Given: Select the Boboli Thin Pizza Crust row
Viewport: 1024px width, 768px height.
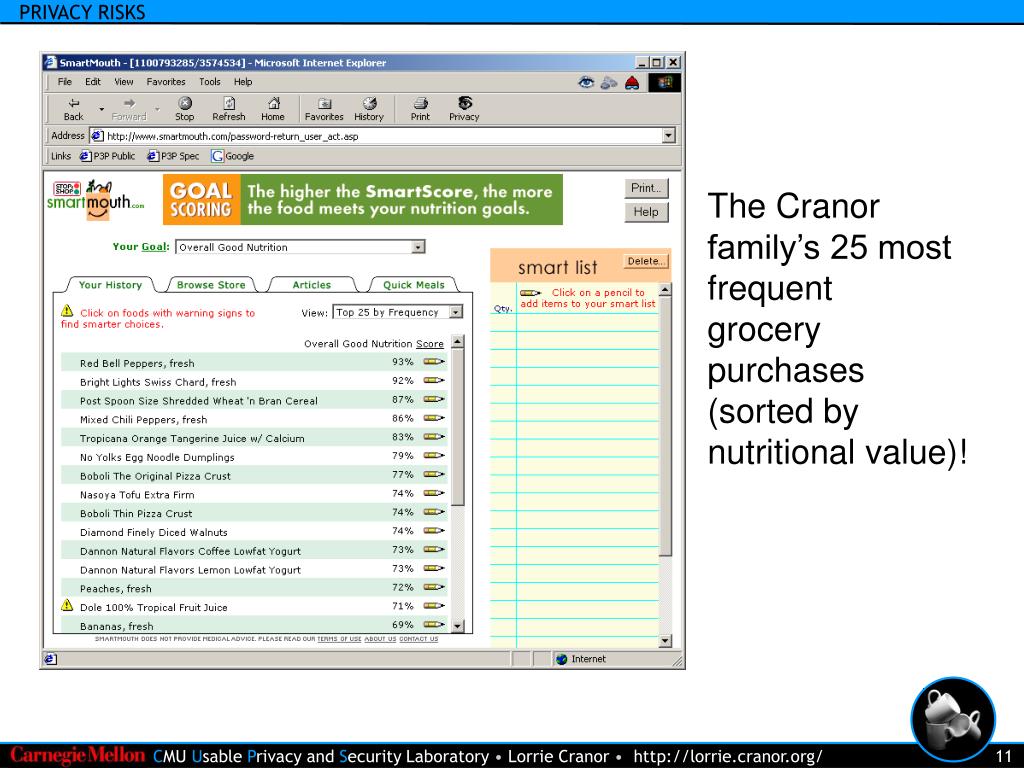Looking at the screenshot, I should coord(254,513).
